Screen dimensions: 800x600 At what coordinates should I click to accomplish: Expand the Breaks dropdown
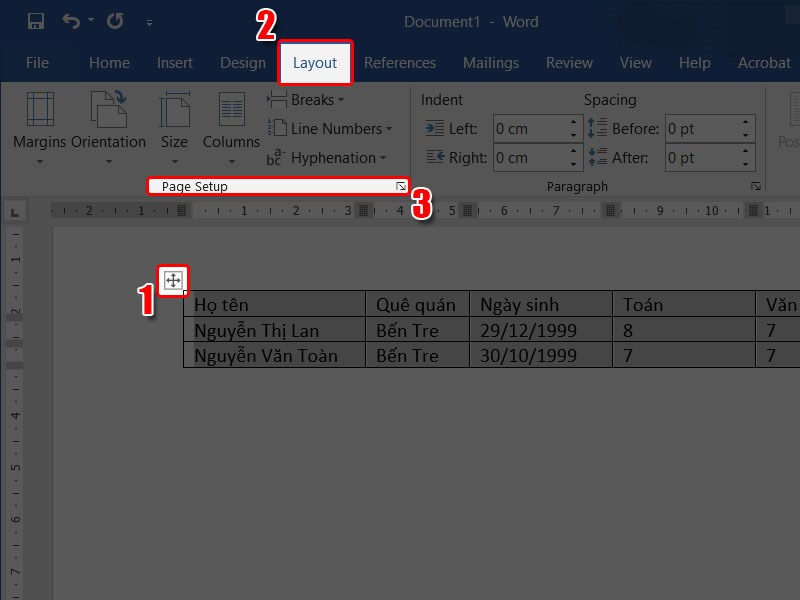point(305,100)
